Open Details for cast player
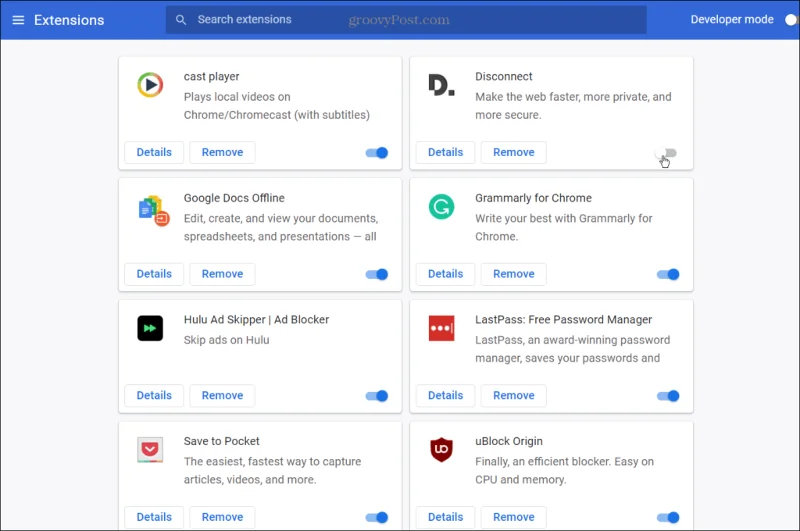 tap(154, 153)
